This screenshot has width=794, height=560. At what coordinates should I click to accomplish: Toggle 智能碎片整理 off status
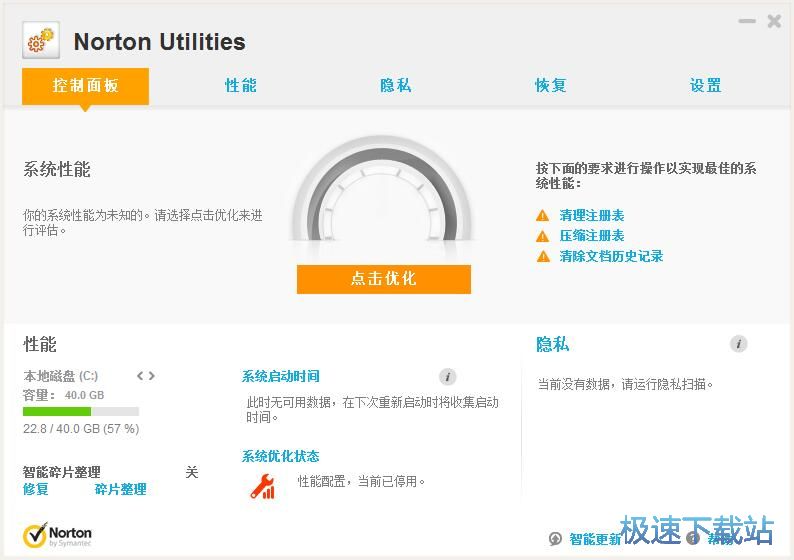click(191, 472)
